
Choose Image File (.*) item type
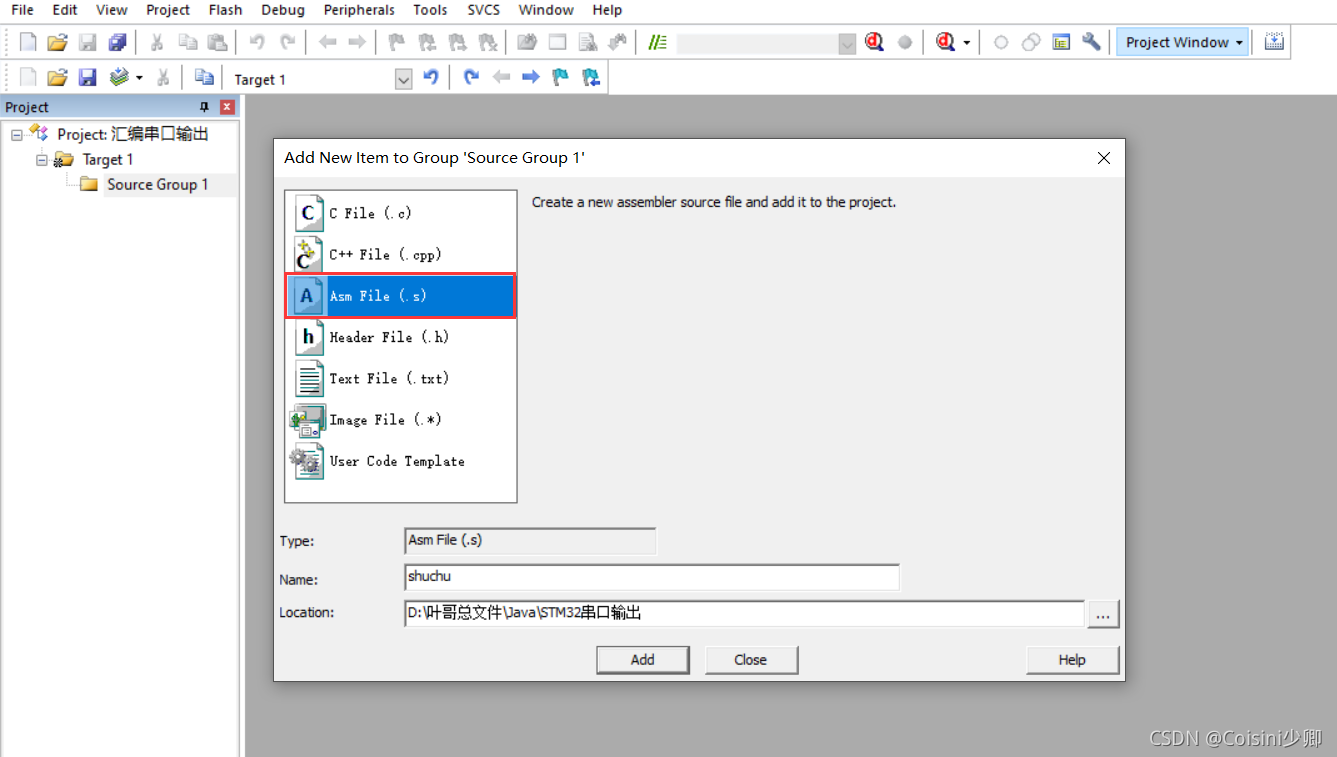tap(400, 420)
